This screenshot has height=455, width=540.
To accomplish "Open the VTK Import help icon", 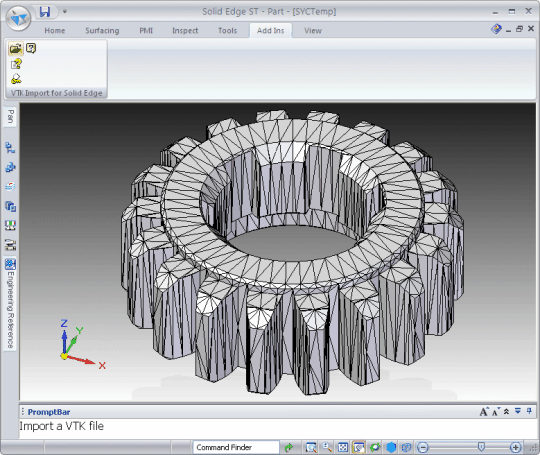I will click(x=31, y=48).
